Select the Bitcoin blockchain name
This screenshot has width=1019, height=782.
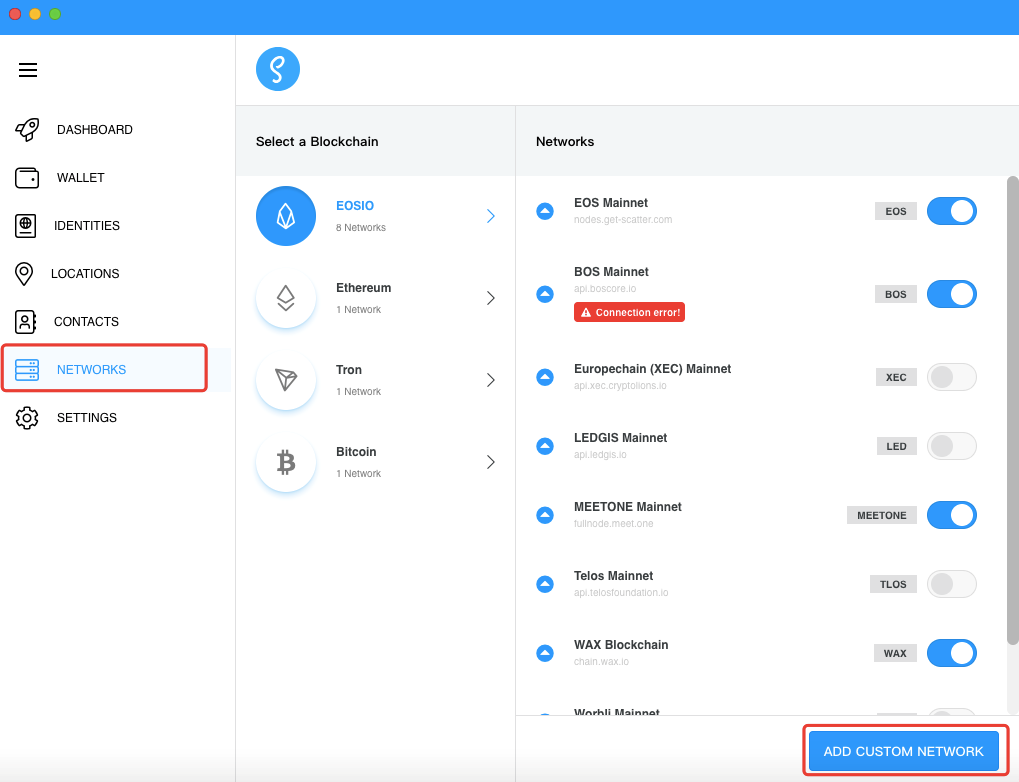point(356,451)
